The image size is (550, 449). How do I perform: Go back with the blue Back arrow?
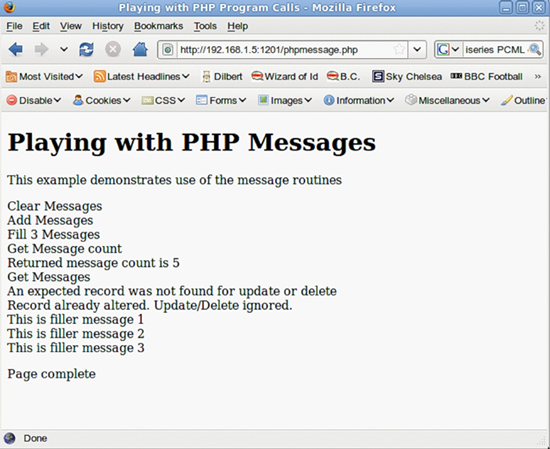(16, 49)
